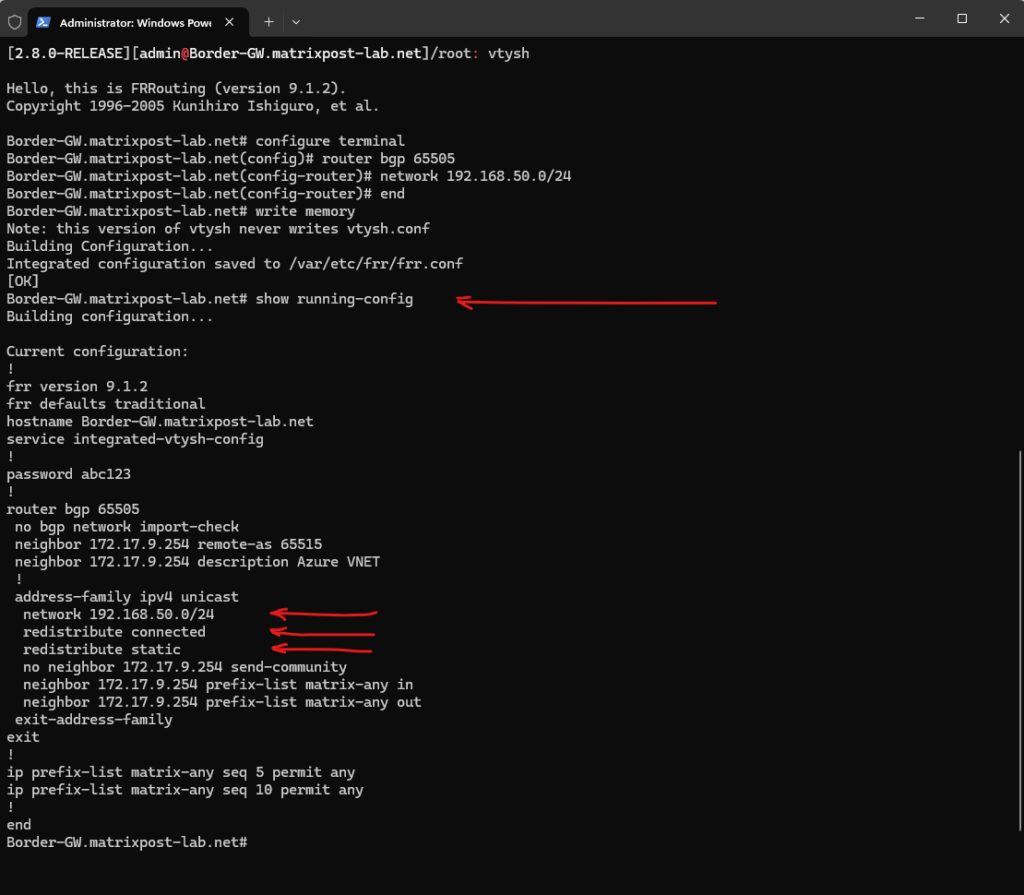1024x895 pixels.
Task: Click the 'Note: this version of vtysh' line
Action: tap(218, 229)
